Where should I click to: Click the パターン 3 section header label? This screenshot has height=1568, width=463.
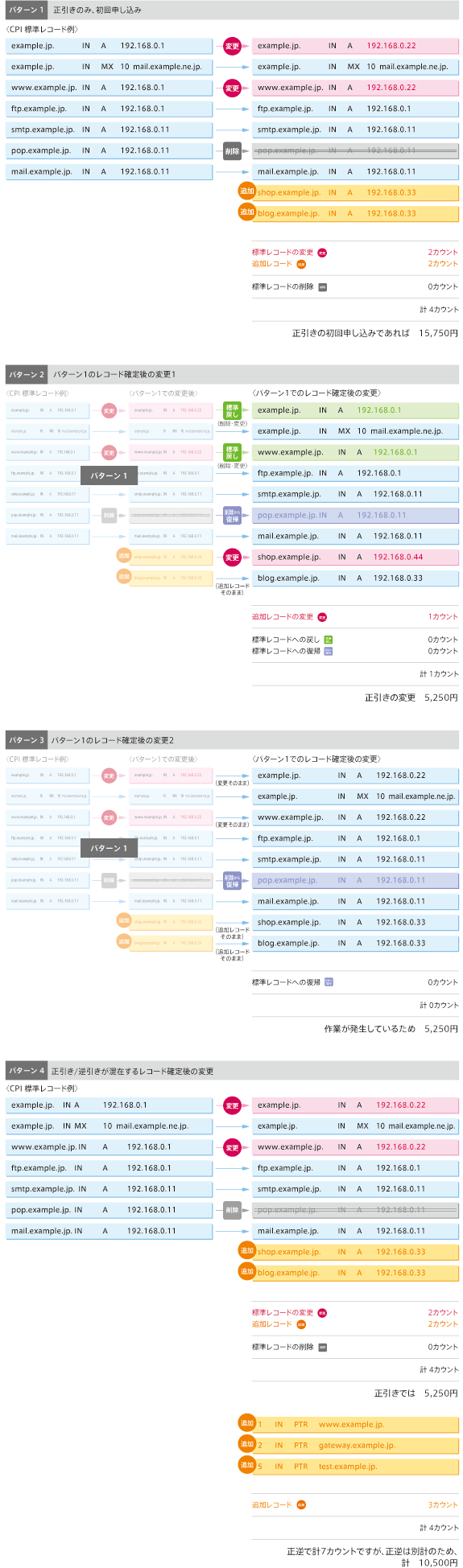coord(27,739)
